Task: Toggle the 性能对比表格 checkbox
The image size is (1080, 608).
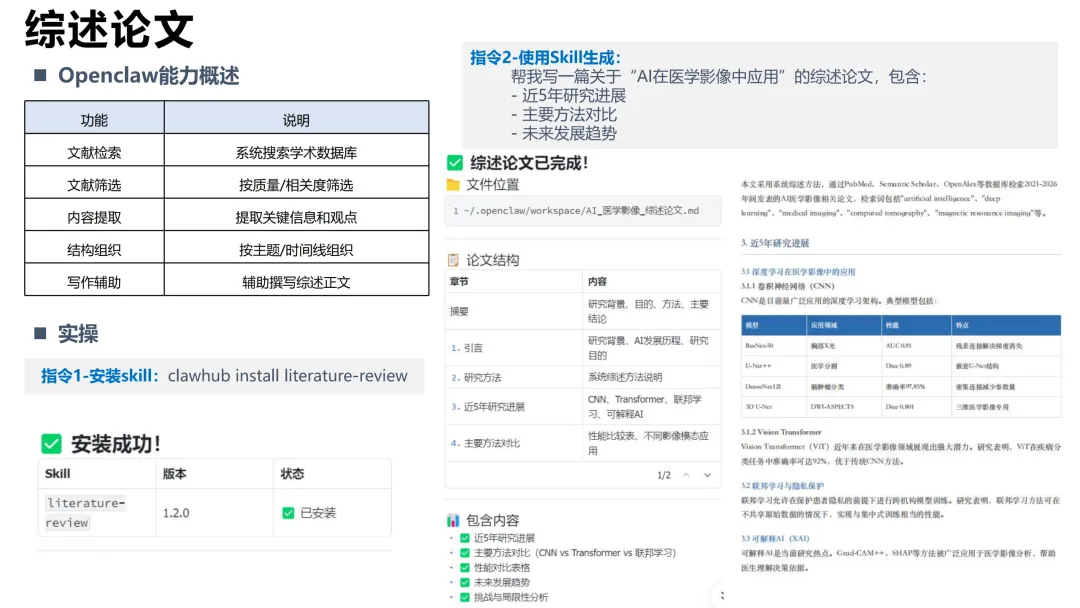Action: (465, 568)
